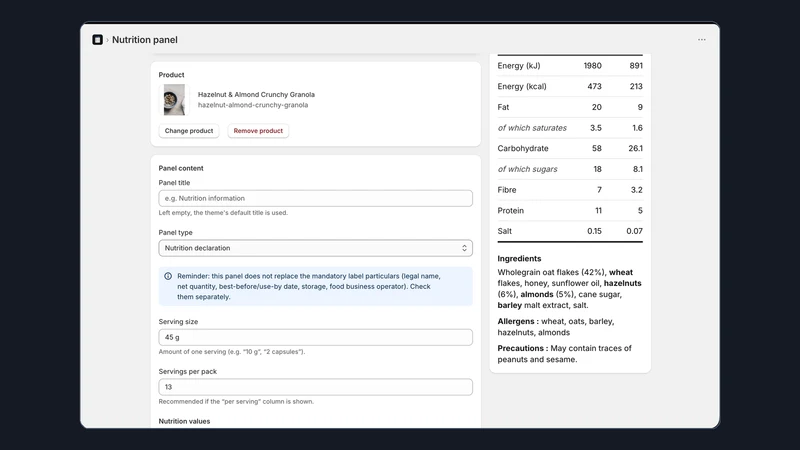Click the Fibre row label
Image resolution: width=800 pixels, height=450 pixels.
[x=507, y=190]
